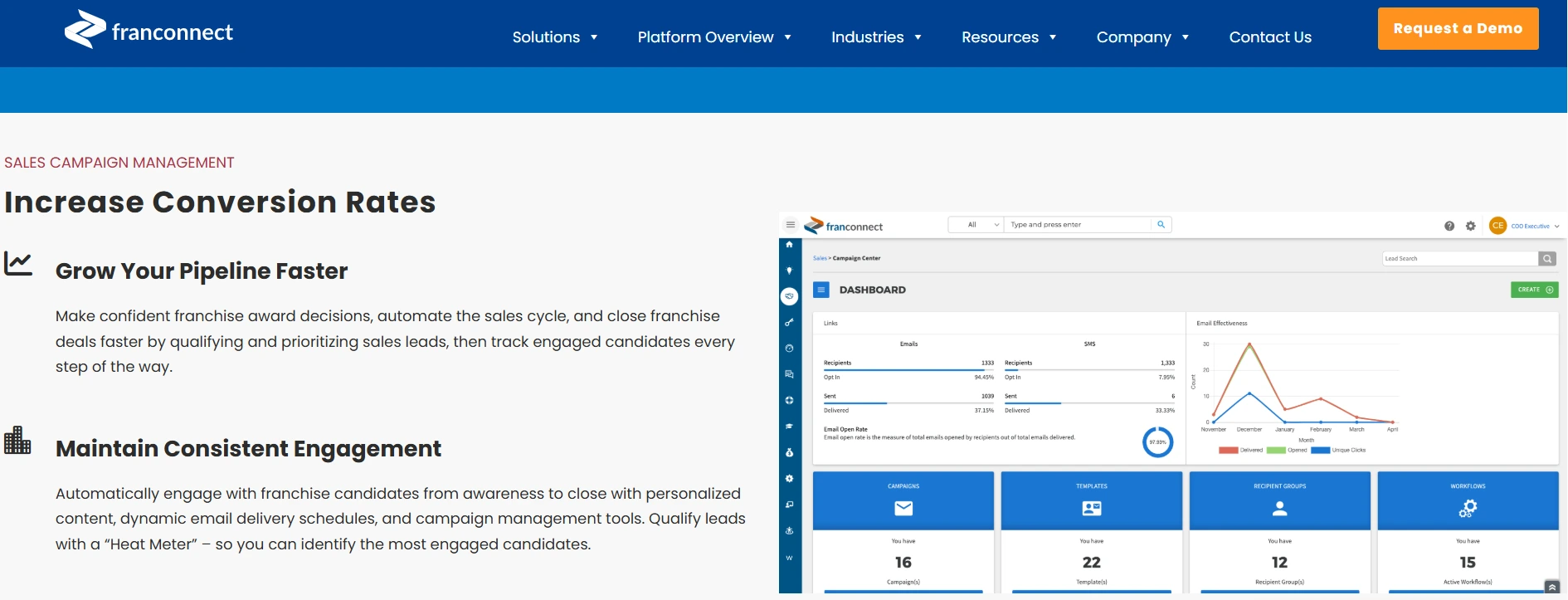Viewport: 1568px width, 600px height.
Task: Select the gauge icon in dashboard sidebar
Action: click(789, 349)
